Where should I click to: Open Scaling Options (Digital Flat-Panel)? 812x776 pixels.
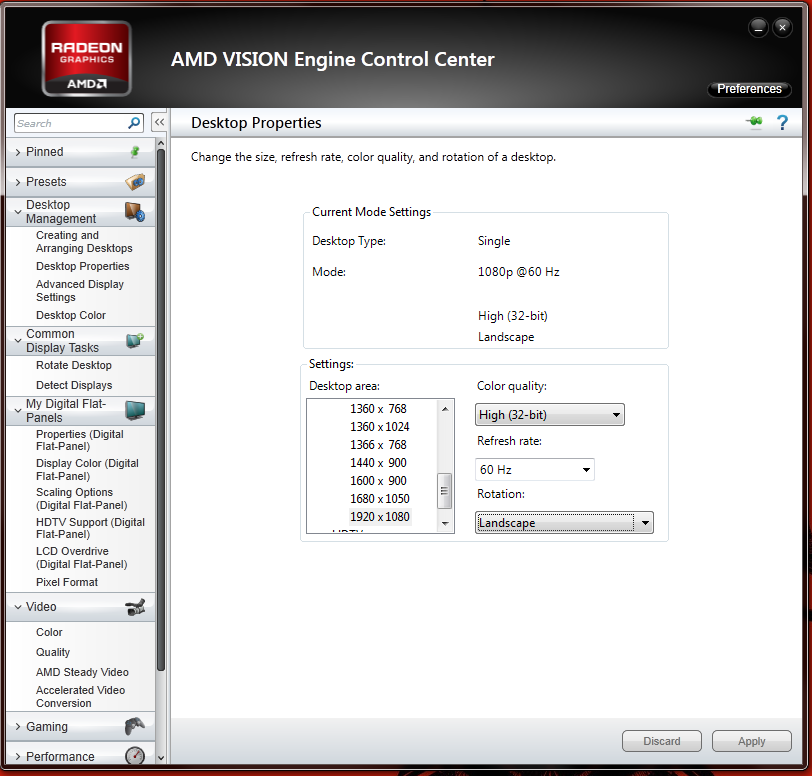81,498
